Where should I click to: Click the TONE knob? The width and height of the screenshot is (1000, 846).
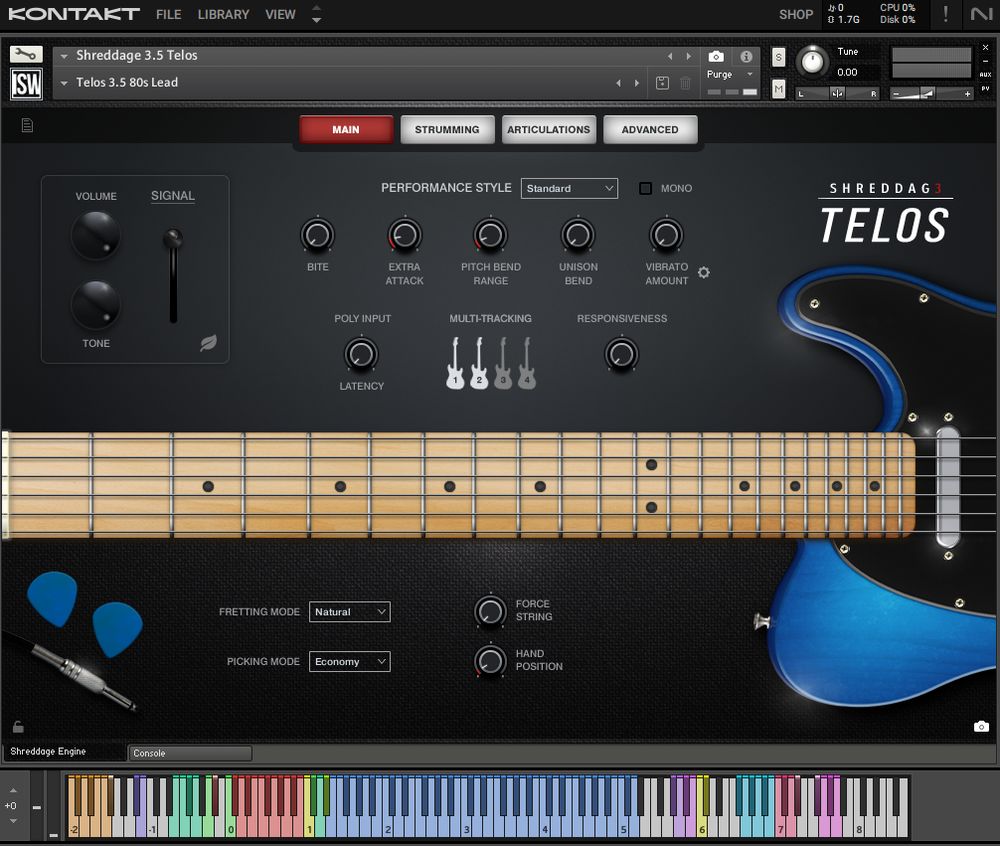tap(96, 305)
